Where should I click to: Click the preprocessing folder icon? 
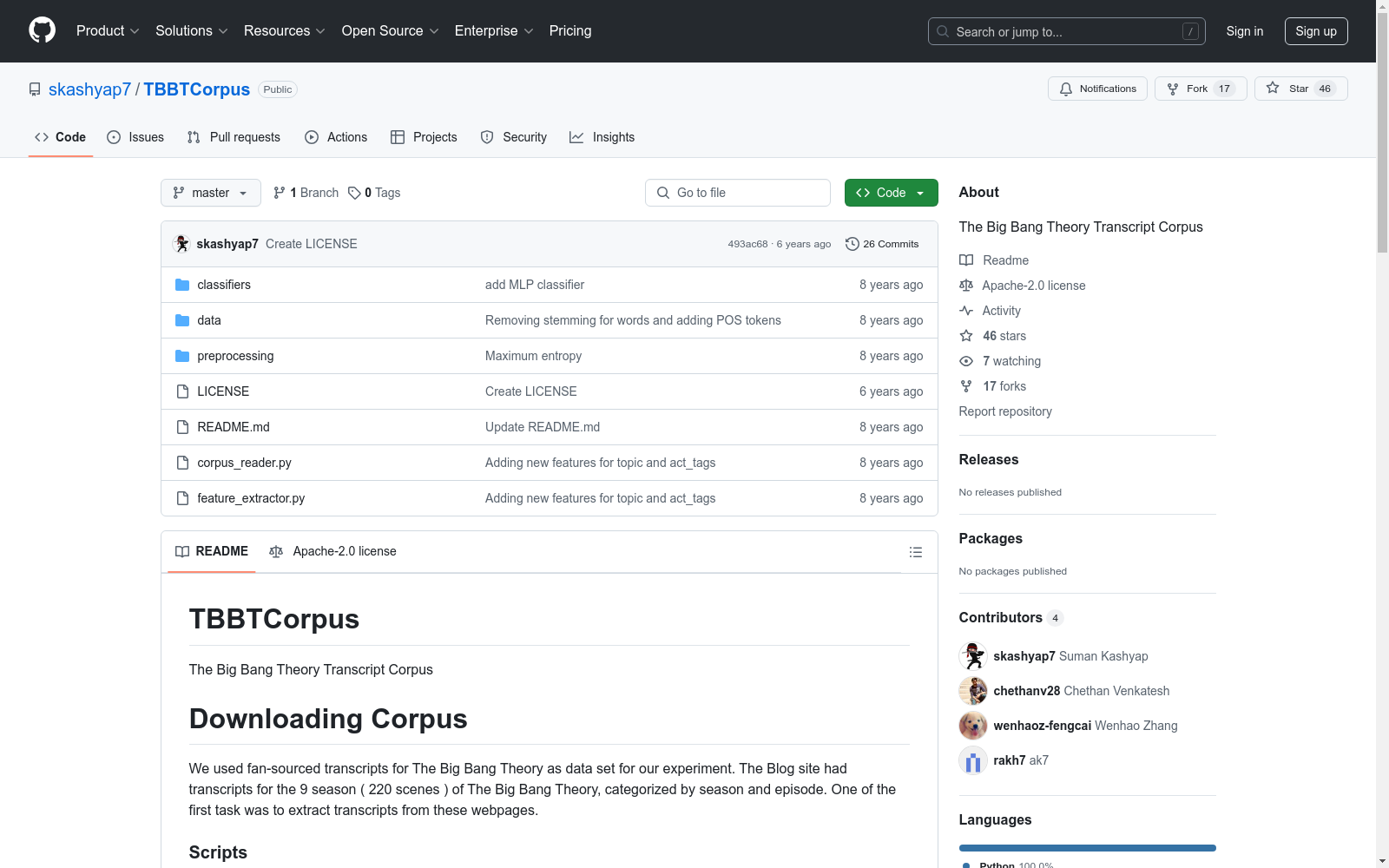pyautogui.click(x=182, y=356)
